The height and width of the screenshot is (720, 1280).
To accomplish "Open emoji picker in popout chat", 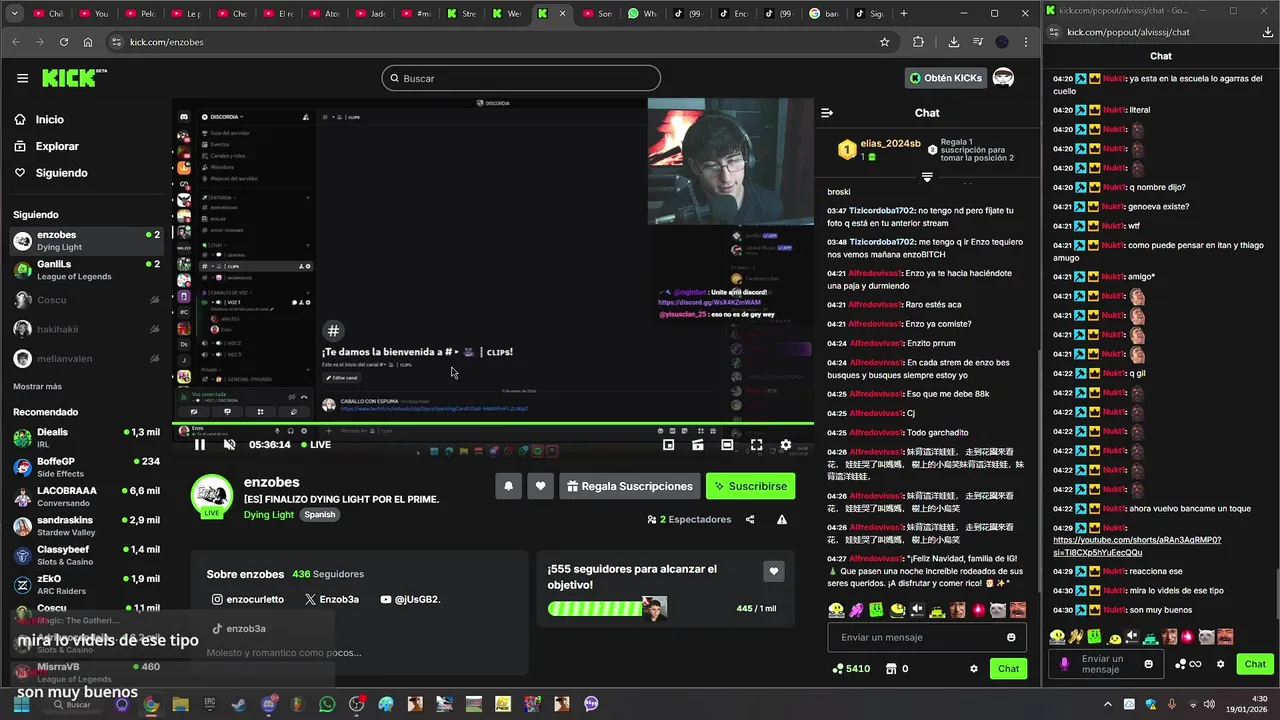I will tap(1148, 664).
